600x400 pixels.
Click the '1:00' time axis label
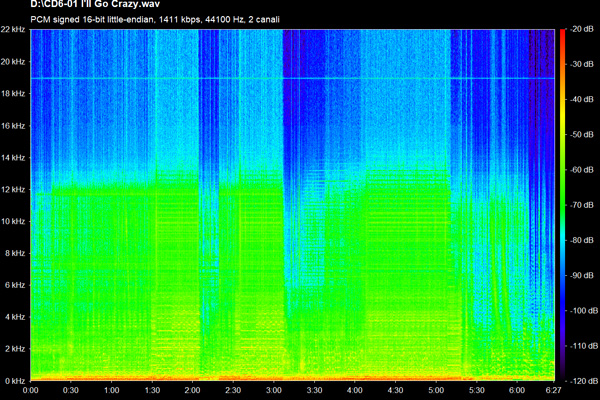pyautogui.click(x=111, y=390)
